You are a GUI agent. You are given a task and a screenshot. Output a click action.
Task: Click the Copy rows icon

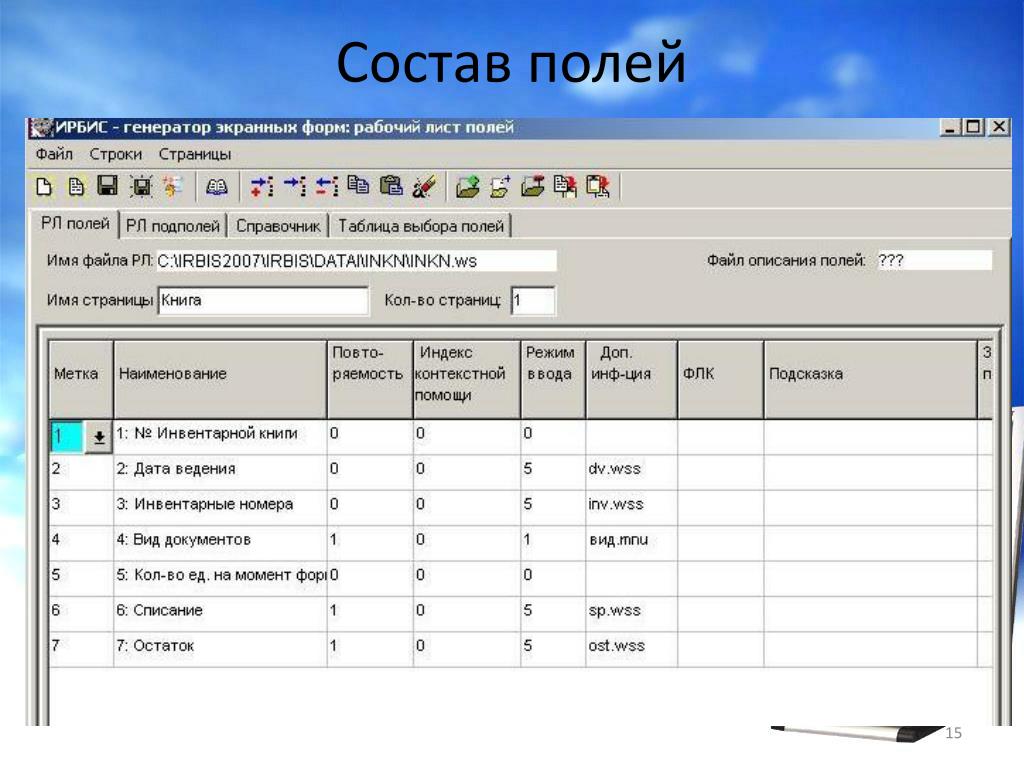tap(359, 187)
